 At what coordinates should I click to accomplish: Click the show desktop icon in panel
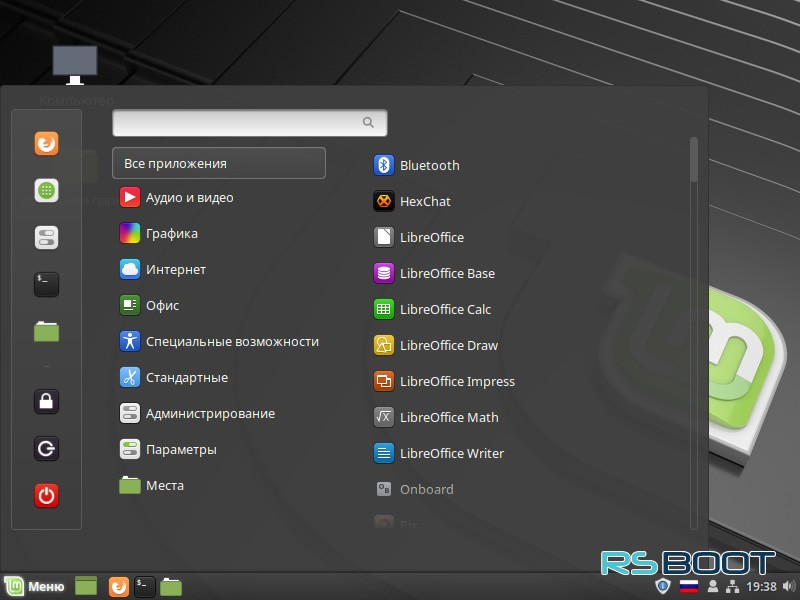(86, 586)
